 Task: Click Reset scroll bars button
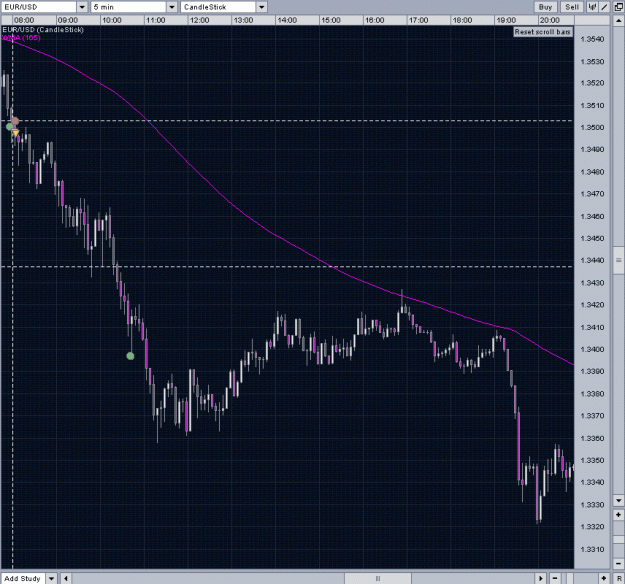[543, 32]
